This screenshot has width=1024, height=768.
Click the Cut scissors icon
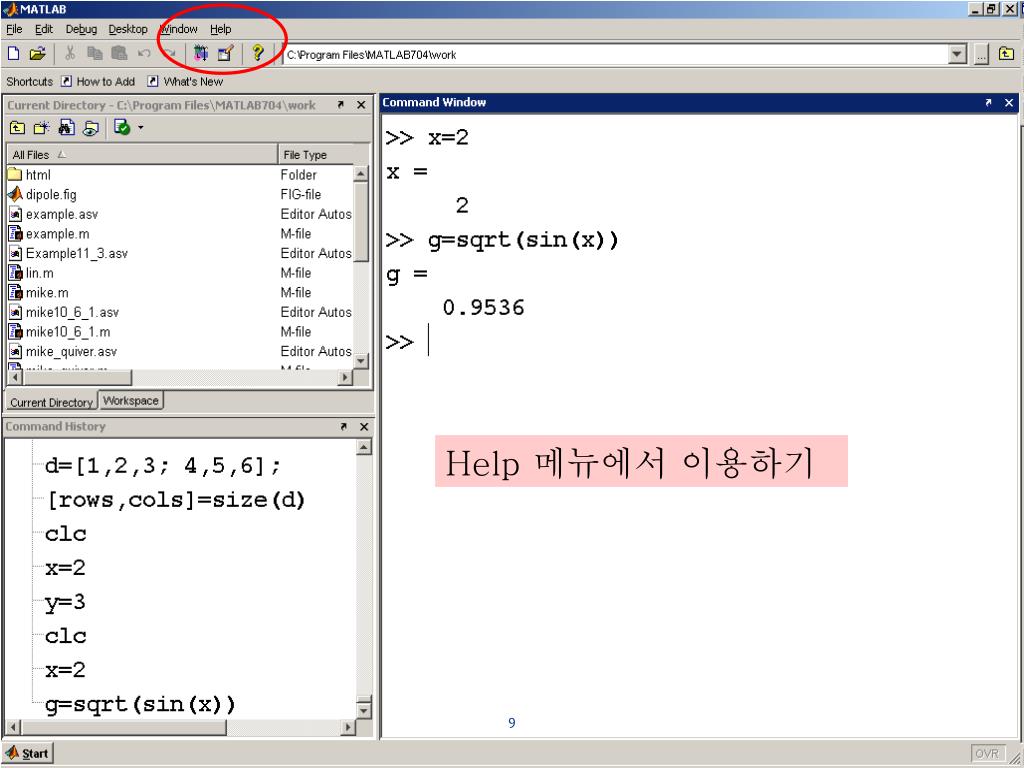click(x=70, y=54)
